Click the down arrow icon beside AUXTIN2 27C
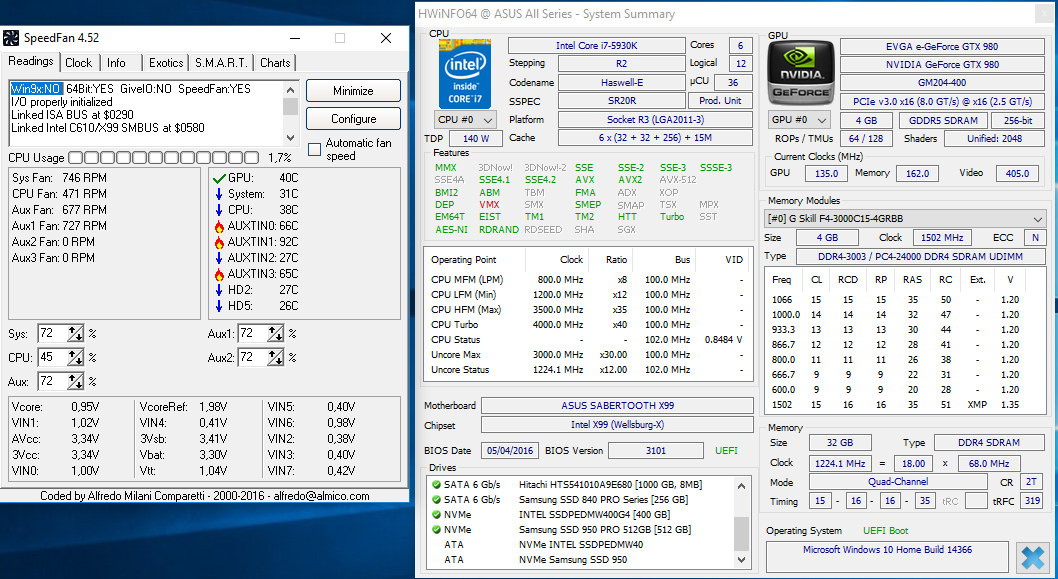The height and width of the screenshot is (579, 1058). click(x=219, y=258)
